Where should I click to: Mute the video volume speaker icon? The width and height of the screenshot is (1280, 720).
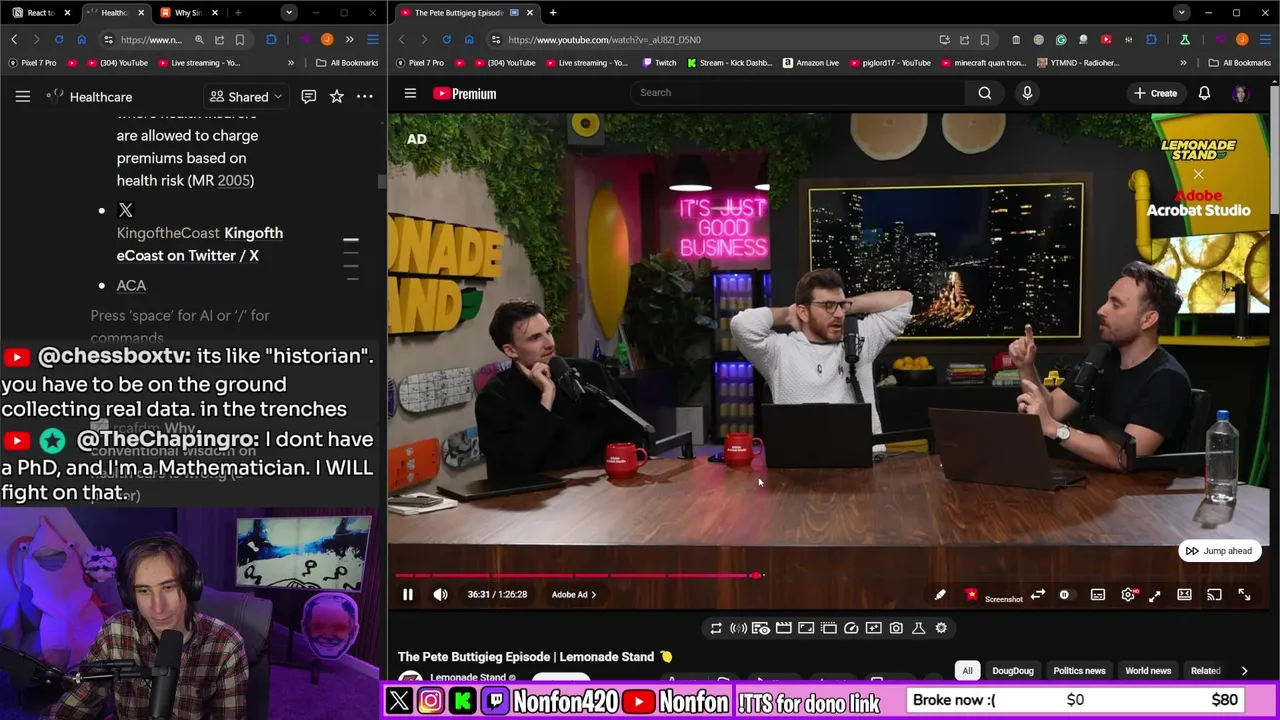(440, 595)
